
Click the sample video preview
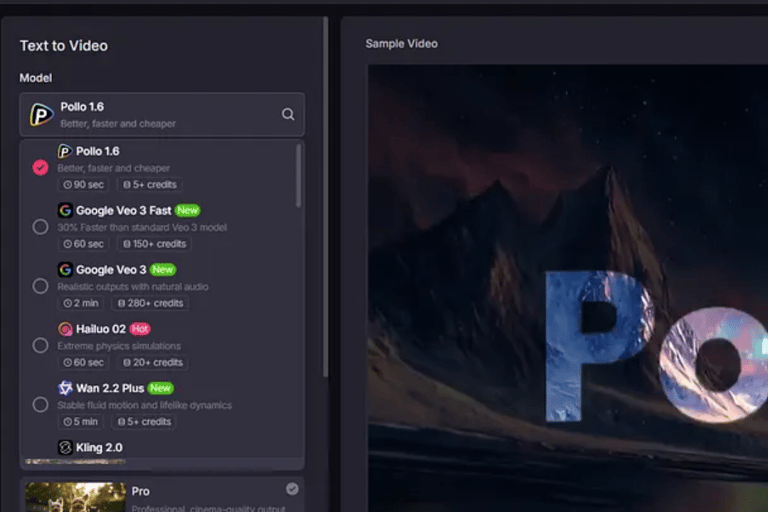point(568,288)
